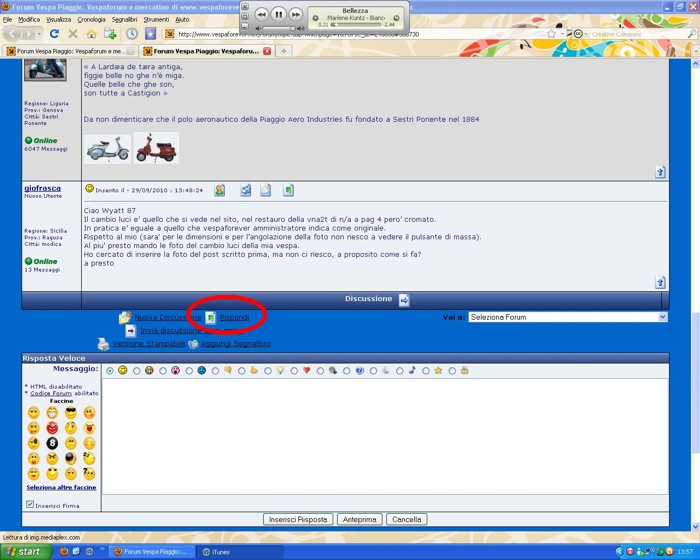The image size is (700, 560).
Task: Click the Inserisci Risposta button
Action: coord(298,519)
